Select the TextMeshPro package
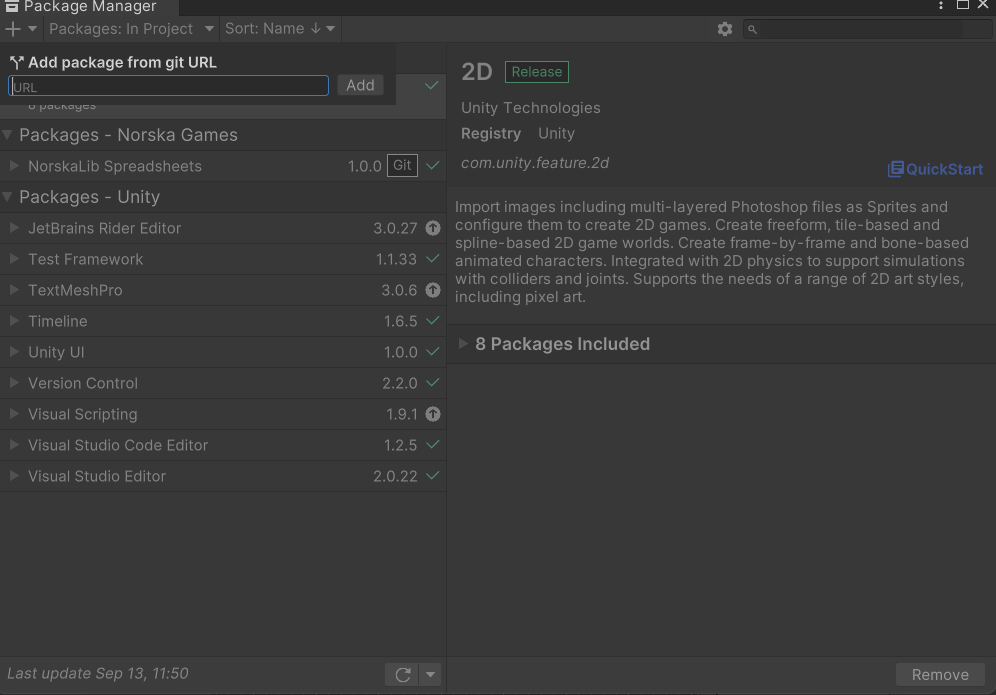This screenshot has width=996, height=695. [223, 290]
